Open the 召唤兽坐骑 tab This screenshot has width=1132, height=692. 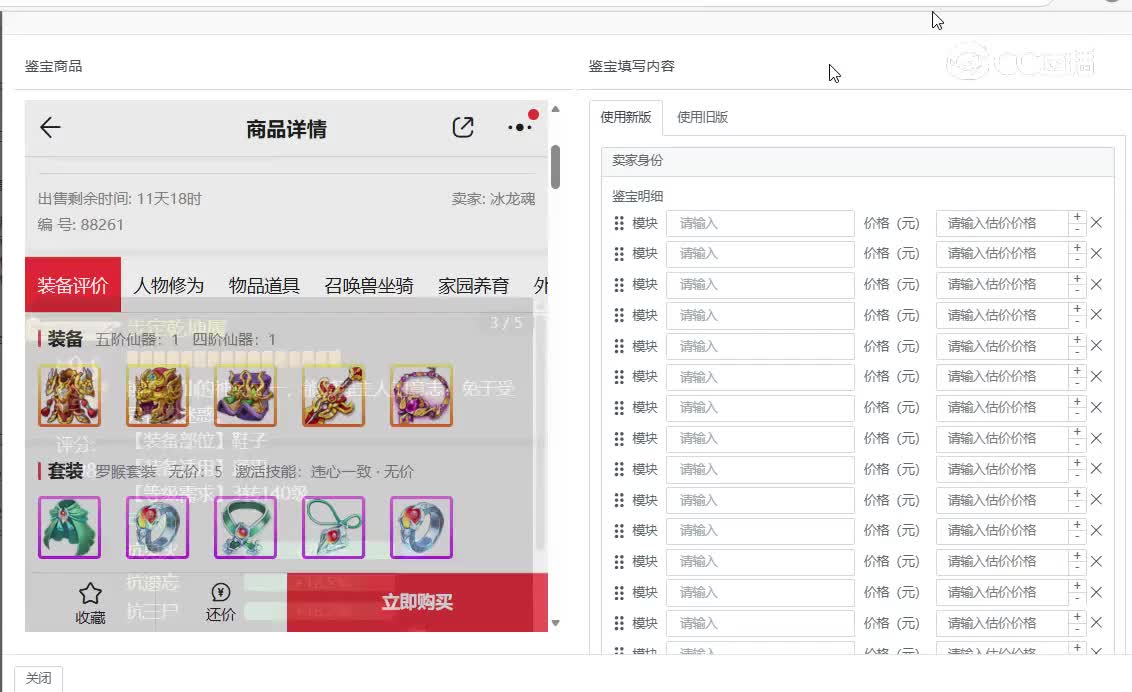369,285
